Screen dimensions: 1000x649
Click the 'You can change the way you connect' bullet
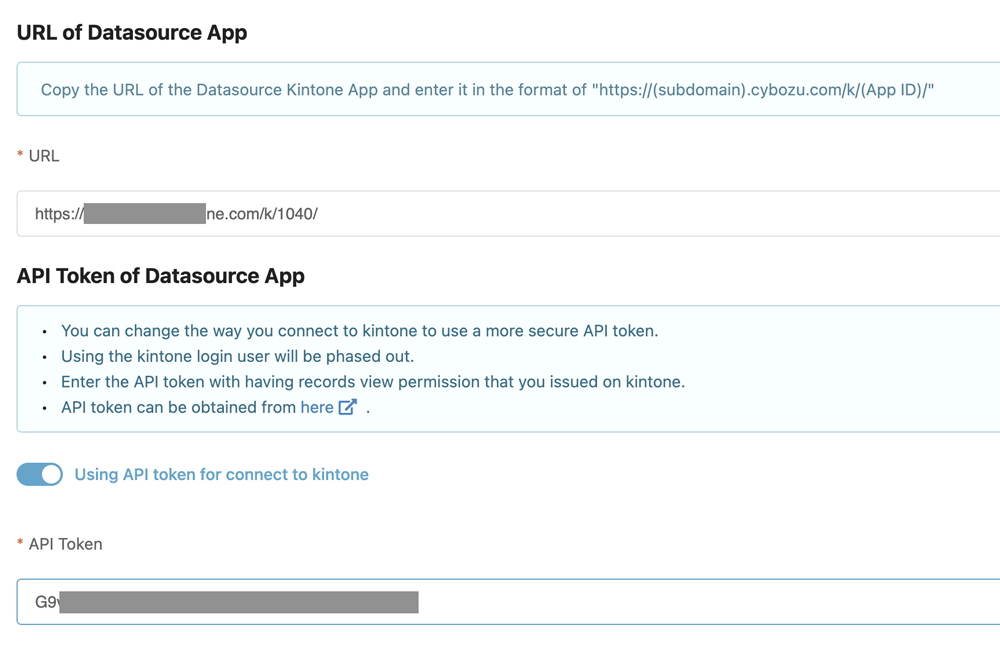tap(360, 331)
